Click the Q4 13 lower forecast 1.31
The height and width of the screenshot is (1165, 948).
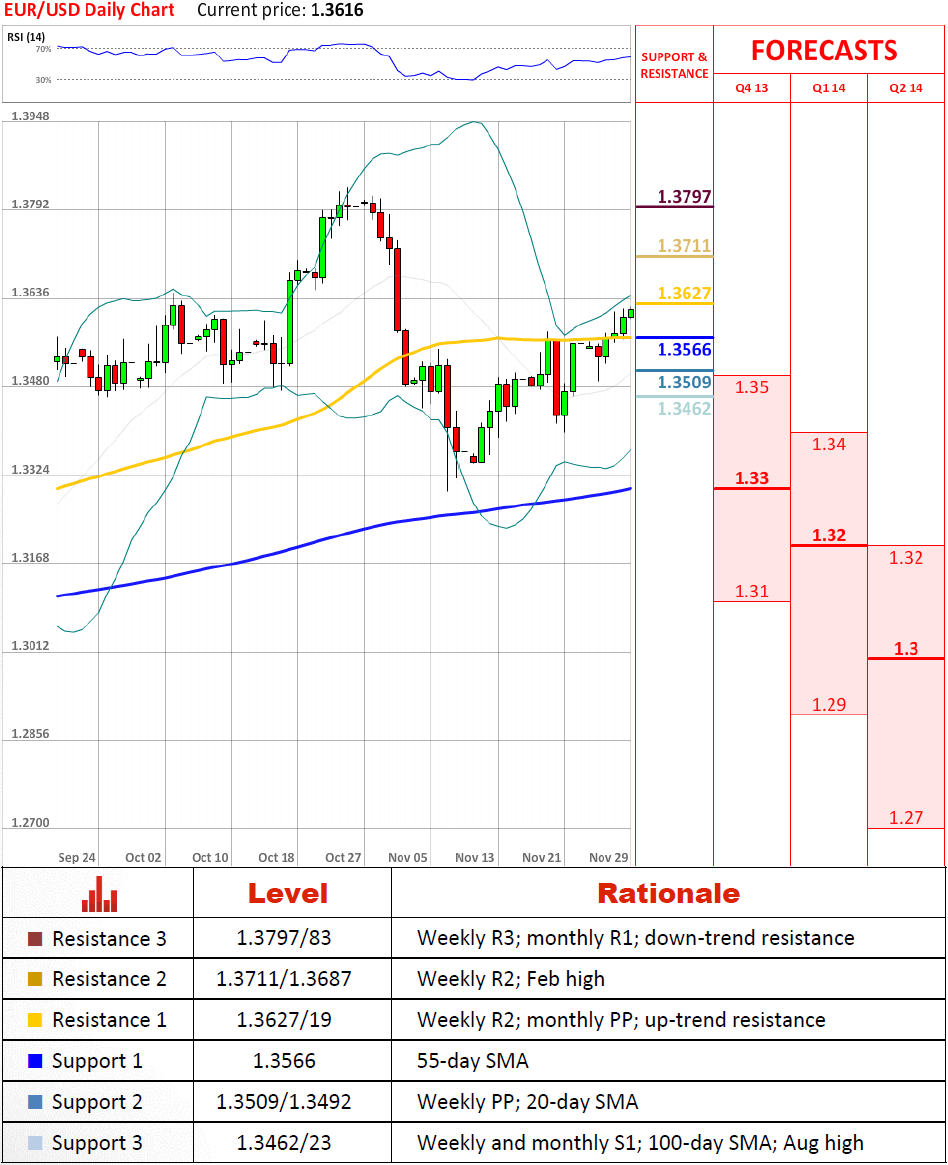tap(752, 591)
